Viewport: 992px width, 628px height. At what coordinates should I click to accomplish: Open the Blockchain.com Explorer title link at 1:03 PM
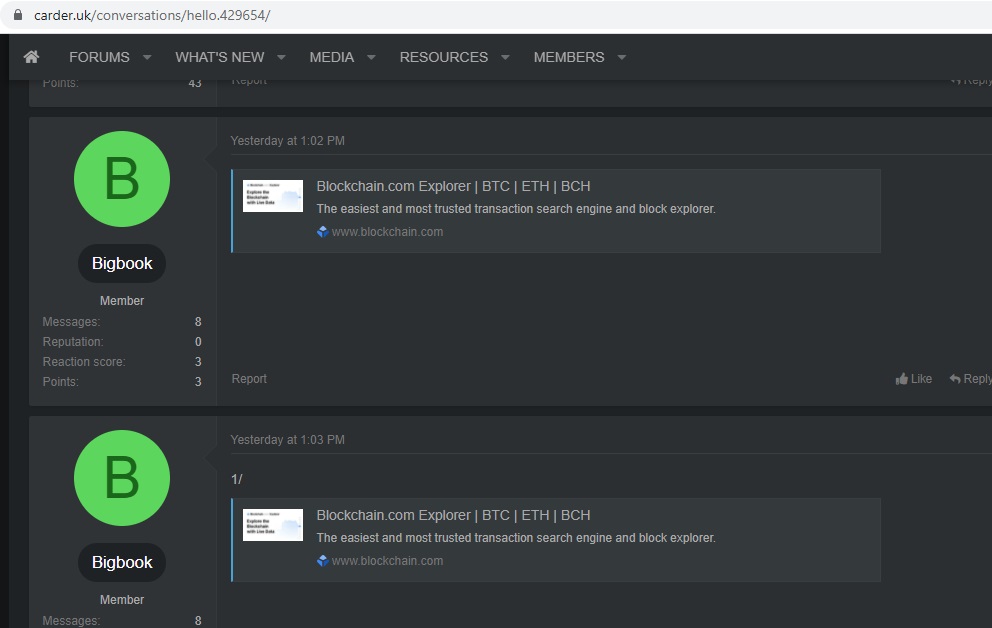click(453, 515)
